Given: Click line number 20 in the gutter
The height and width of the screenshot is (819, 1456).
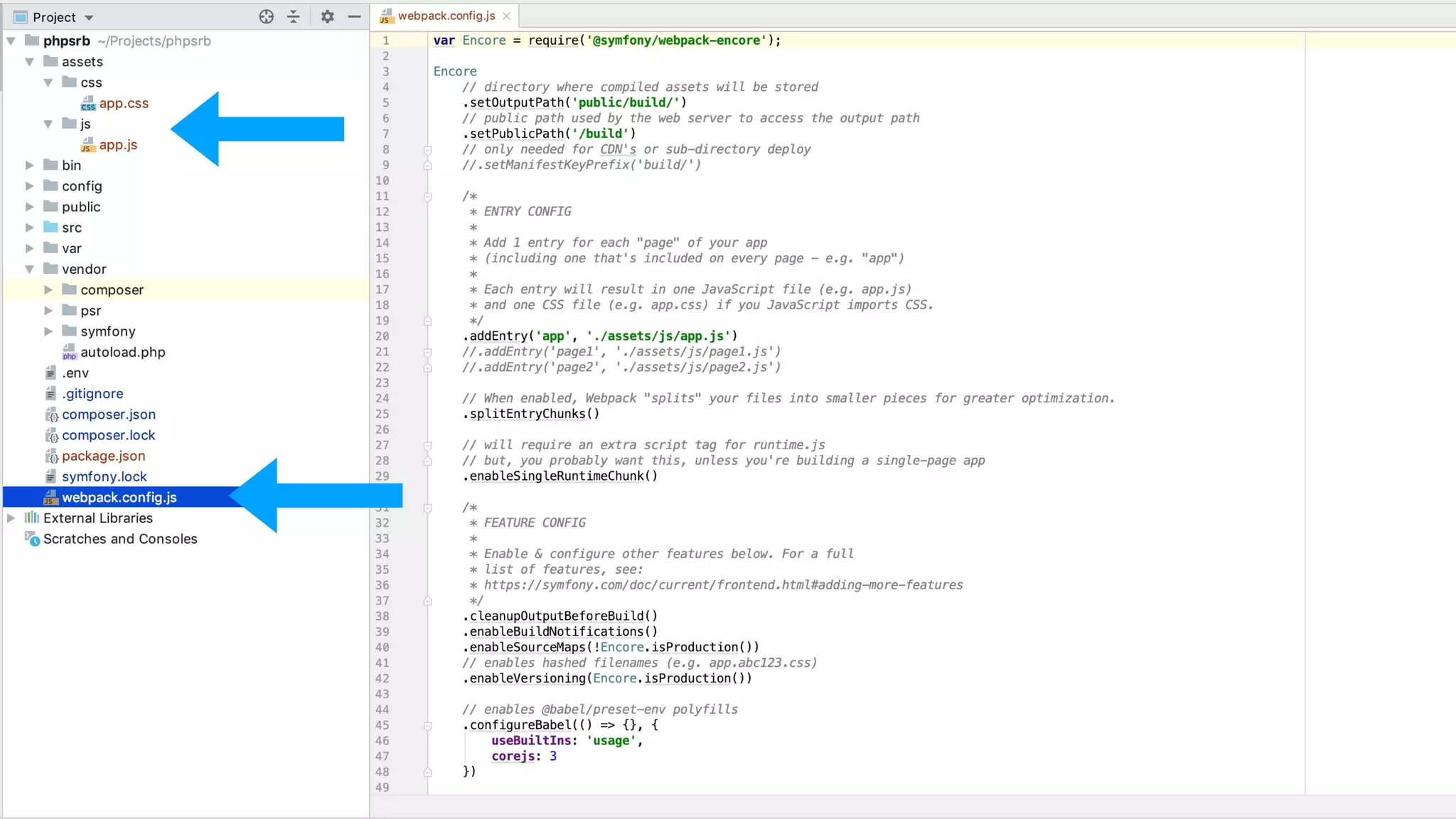Looking at the screenshot, I should point(382,336).
